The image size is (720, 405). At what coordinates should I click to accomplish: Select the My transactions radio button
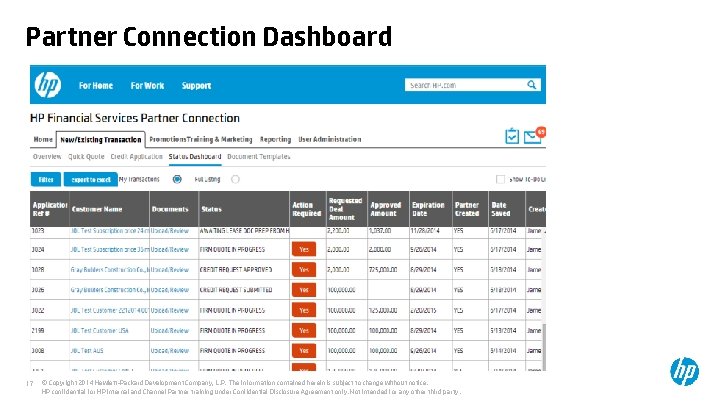[x=177, y=179]
